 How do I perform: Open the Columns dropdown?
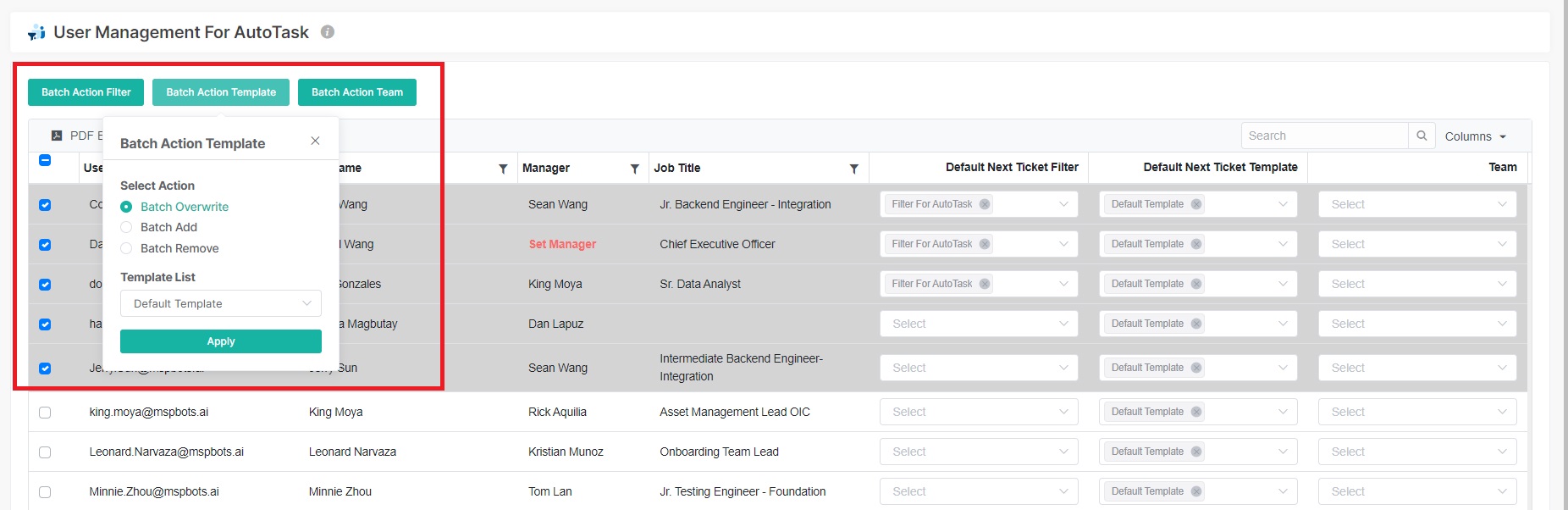(1475, 136)
